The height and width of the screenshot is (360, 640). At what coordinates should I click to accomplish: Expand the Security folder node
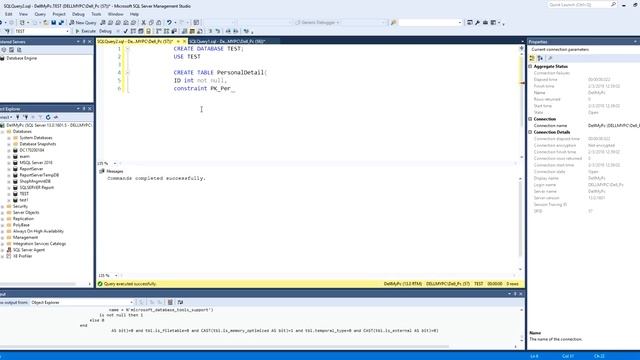2,207
